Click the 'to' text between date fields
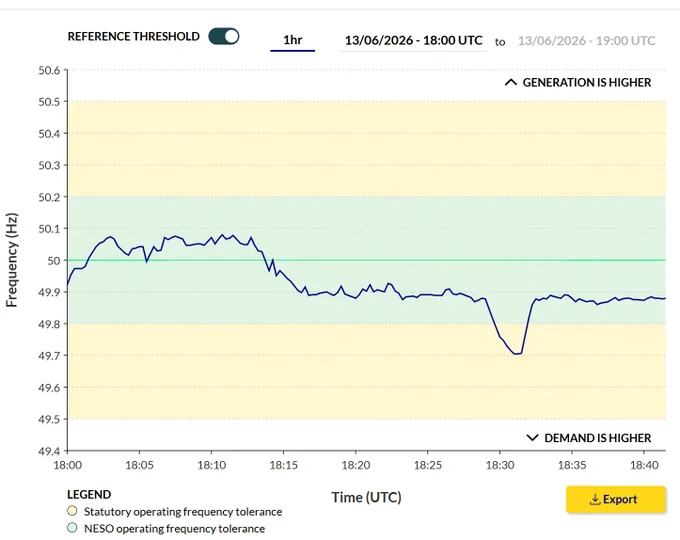Viewport: 680px width, 540px height. [500, 42]
